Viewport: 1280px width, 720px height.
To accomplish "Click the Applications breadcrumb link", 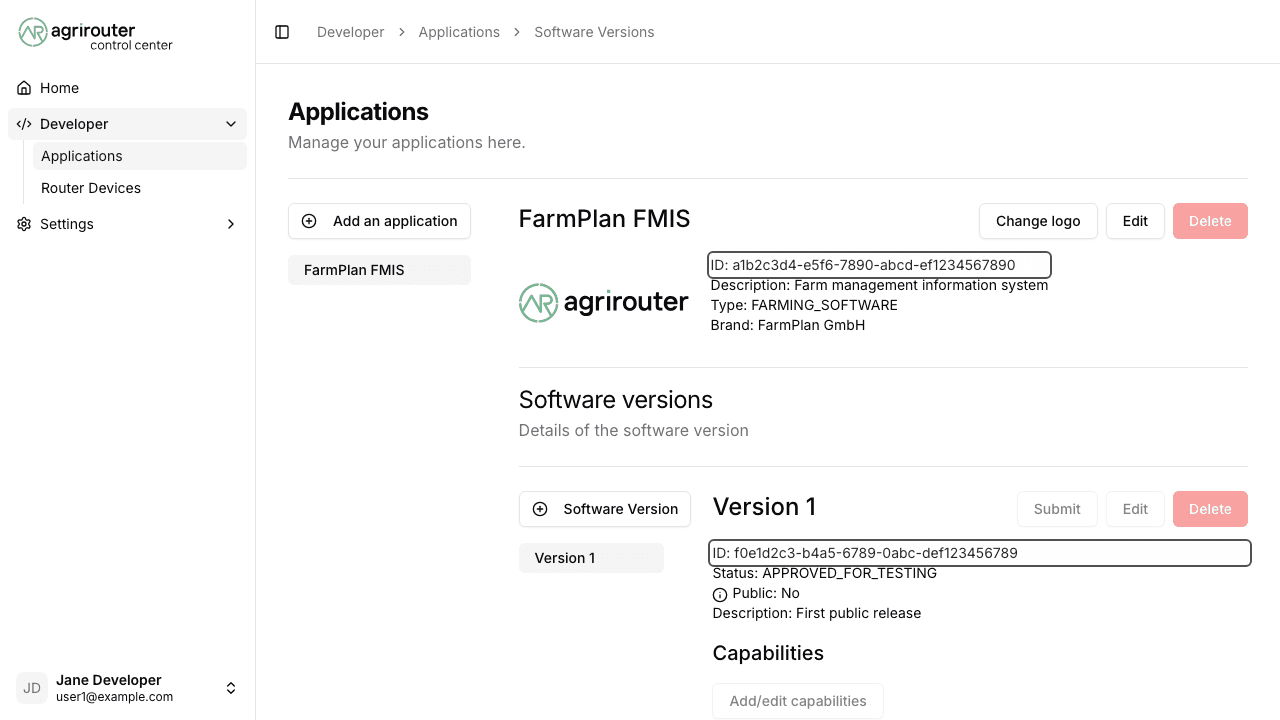I will 459,32.
